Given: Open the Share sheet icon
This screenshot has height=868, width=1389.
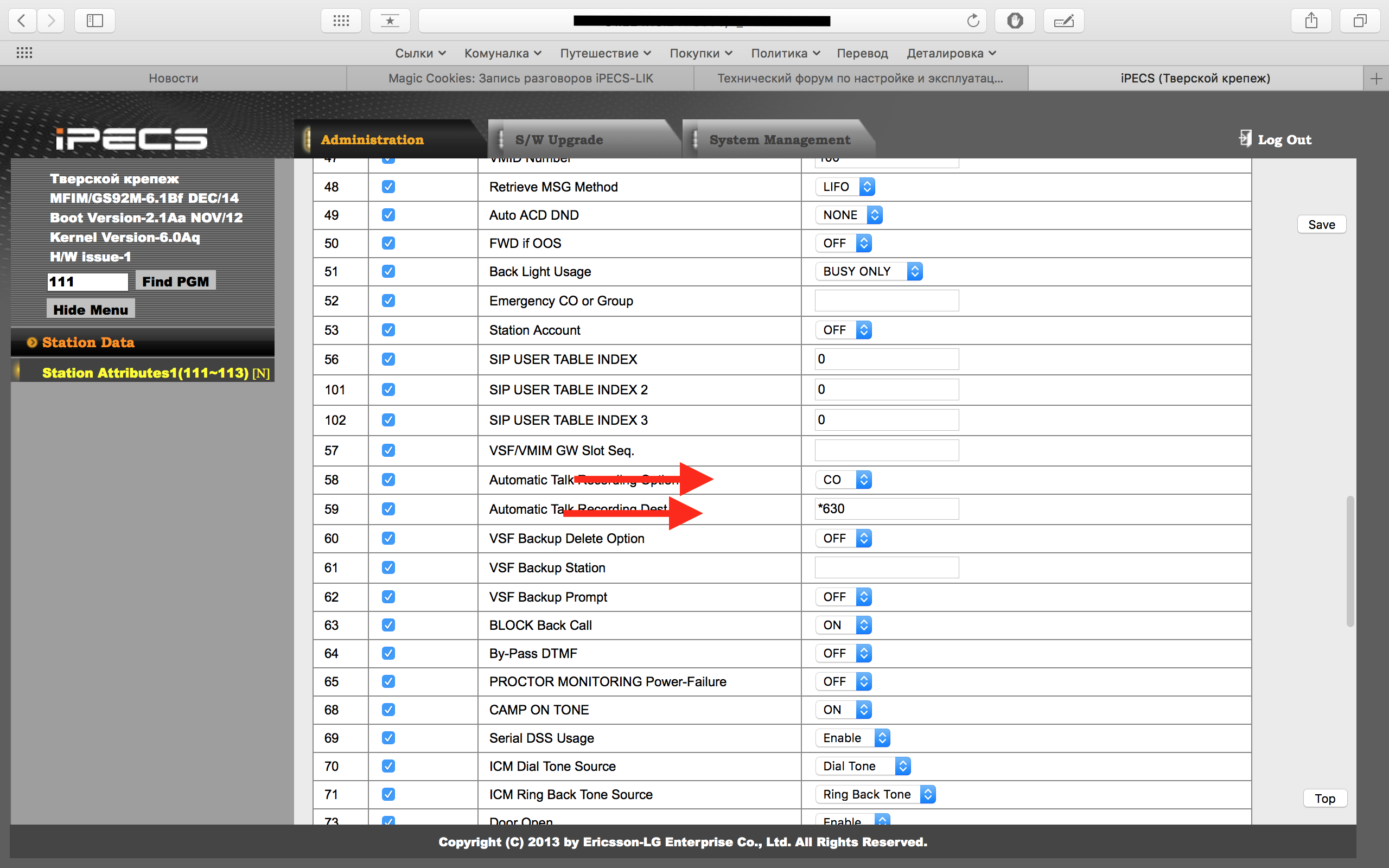Looking at the screenshot, I should 1311,21.
